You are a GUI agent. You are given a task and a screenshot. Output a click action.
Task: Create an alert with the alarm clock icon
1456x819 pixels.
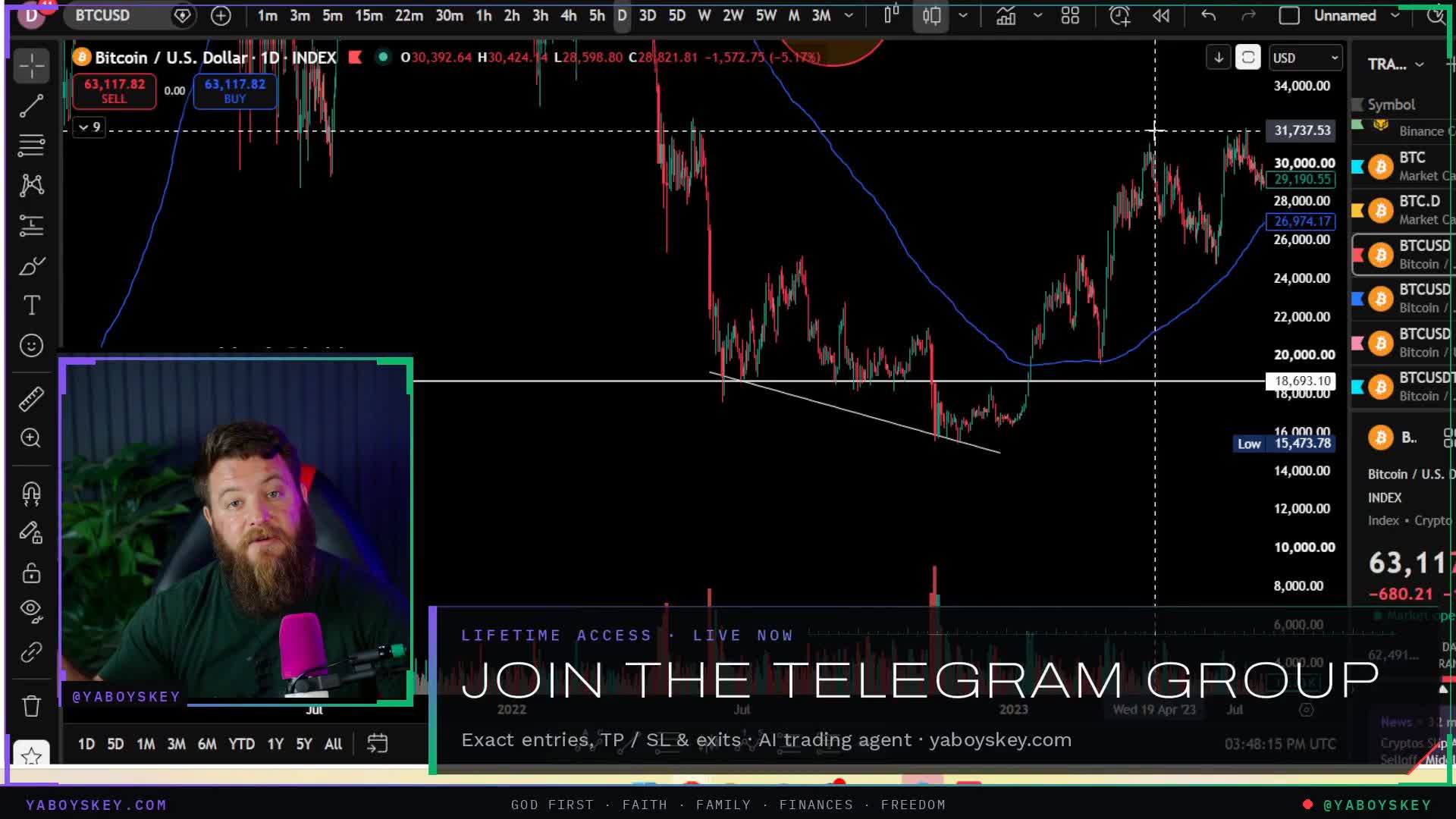(x=1120, y=15)
